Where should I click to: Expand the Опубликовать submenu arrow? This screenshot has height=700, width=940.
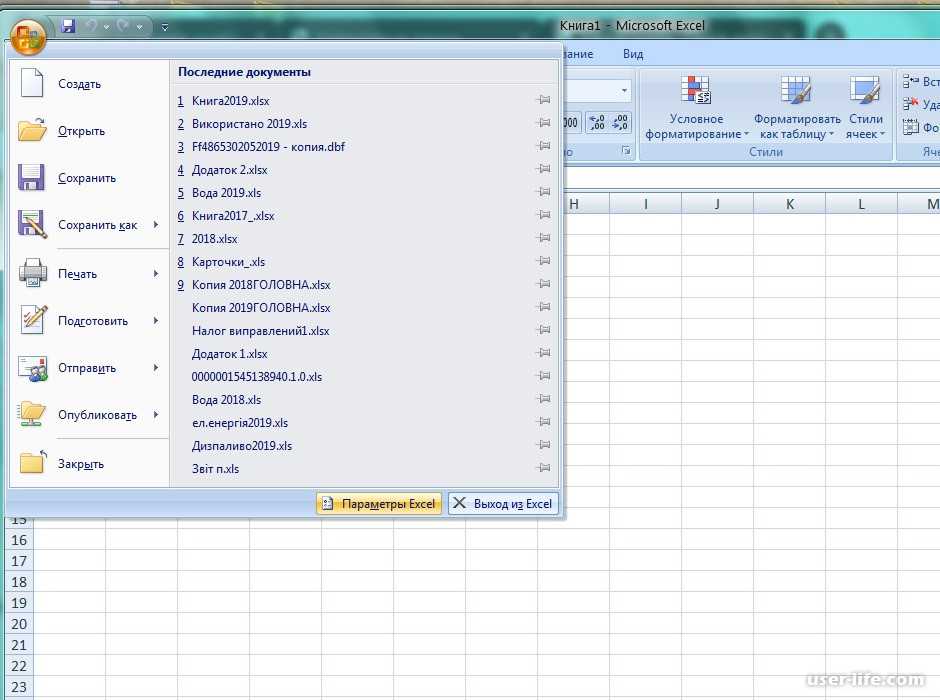156,415
